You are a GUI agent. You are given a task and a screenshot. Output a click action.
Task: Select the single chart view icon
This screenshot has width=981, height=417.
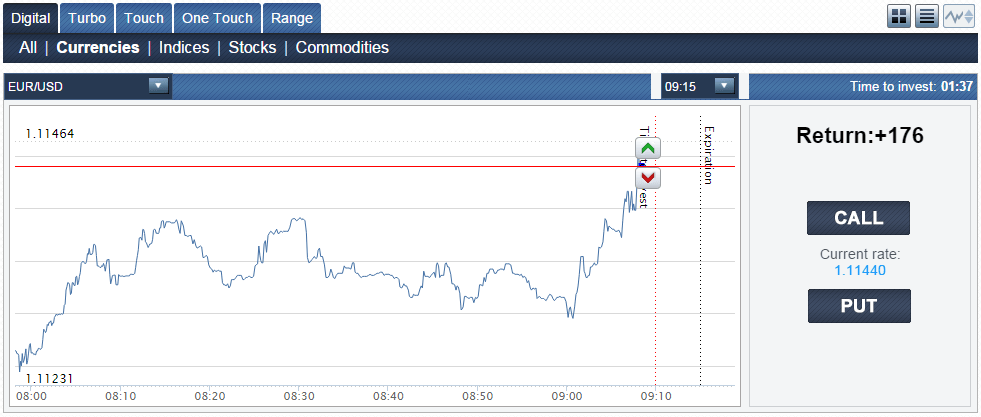958,17
